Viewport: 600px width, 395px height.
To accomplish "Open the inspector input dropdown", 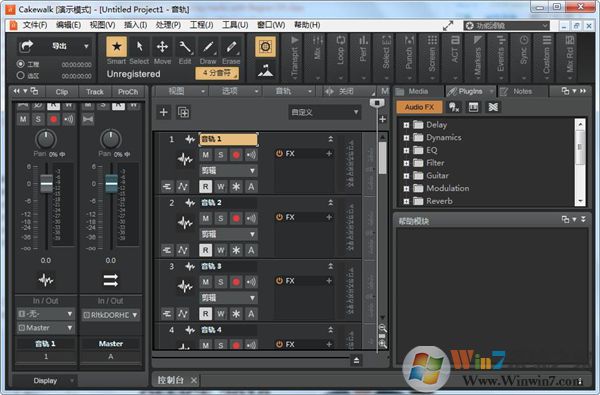I will pos(46,314).
